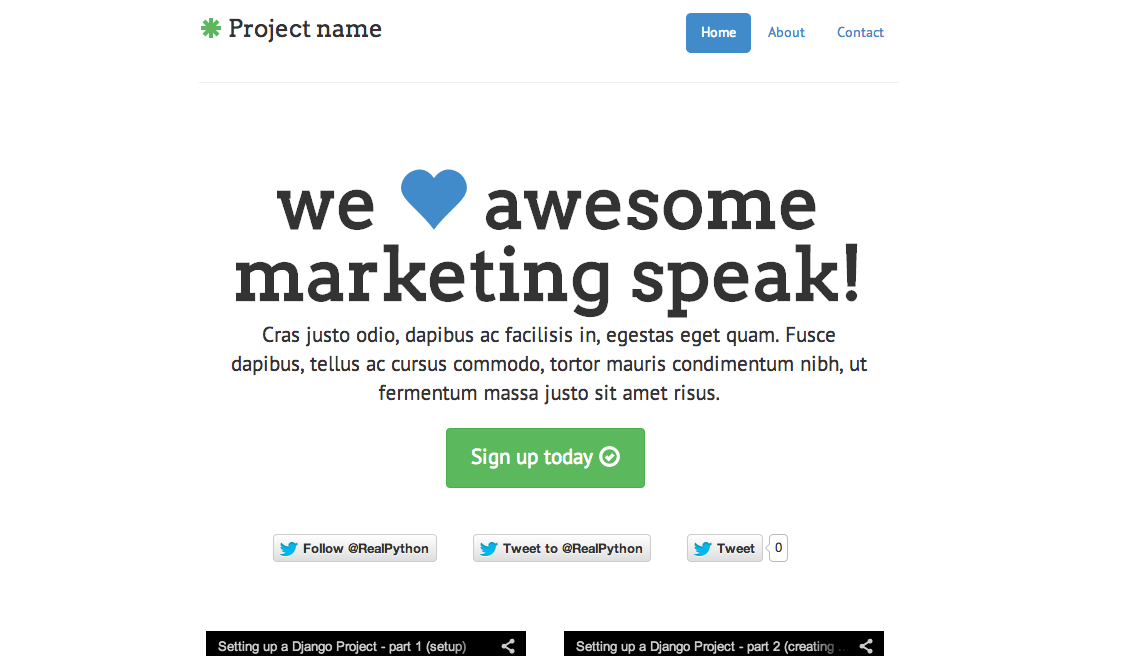
Task: Share the part 1 (setup) video
Action: click(x=508, y=646)
